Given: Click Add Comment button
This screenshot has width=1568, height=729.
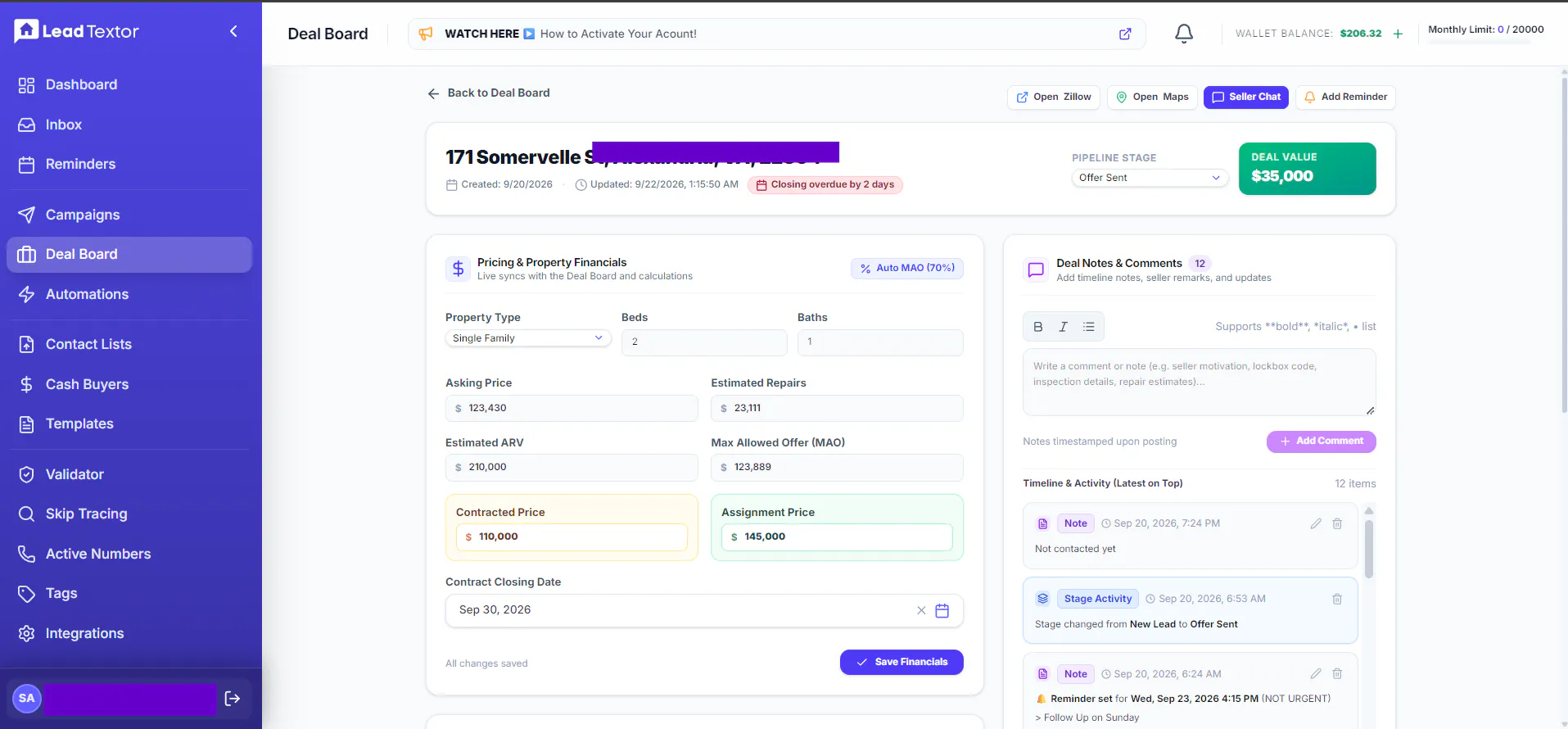Looking at the screenshot, I should tap(1321, 441).
